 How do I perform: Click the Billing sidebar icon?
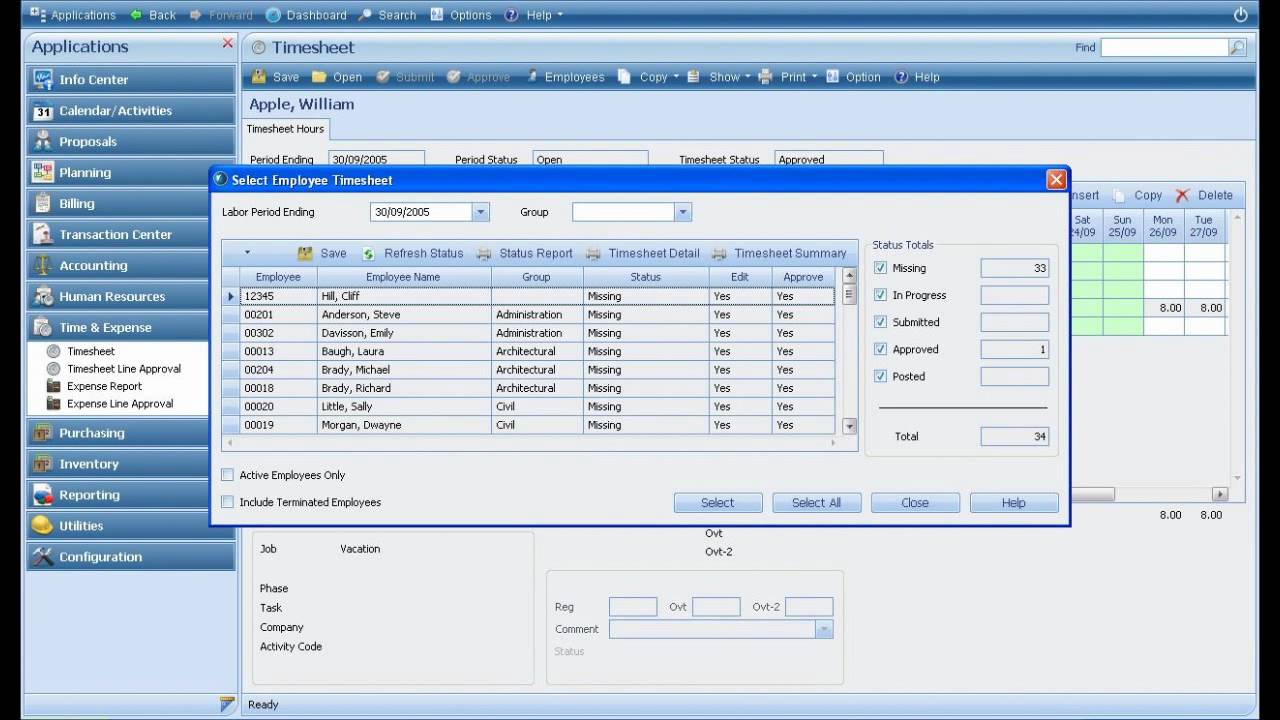tap(43, 203)
